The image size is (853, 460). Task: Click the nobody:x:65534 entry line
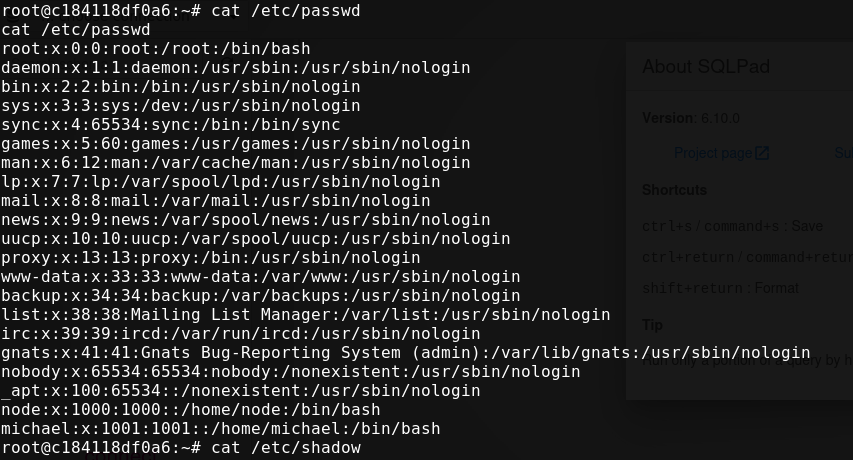[290, 371]
